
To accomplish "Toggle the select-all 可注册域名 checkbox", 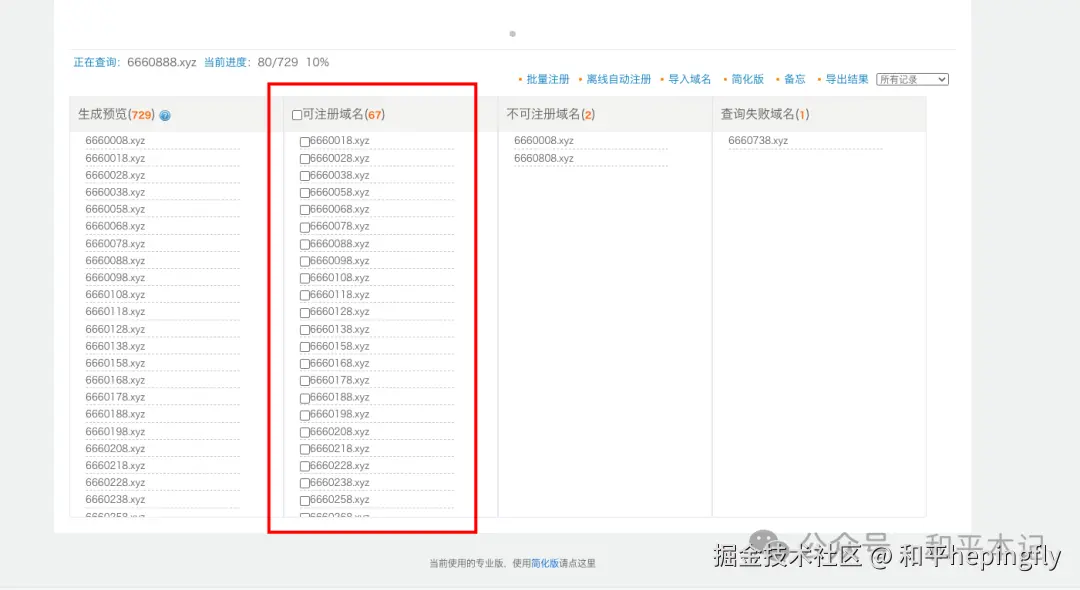I will [297, 115].
